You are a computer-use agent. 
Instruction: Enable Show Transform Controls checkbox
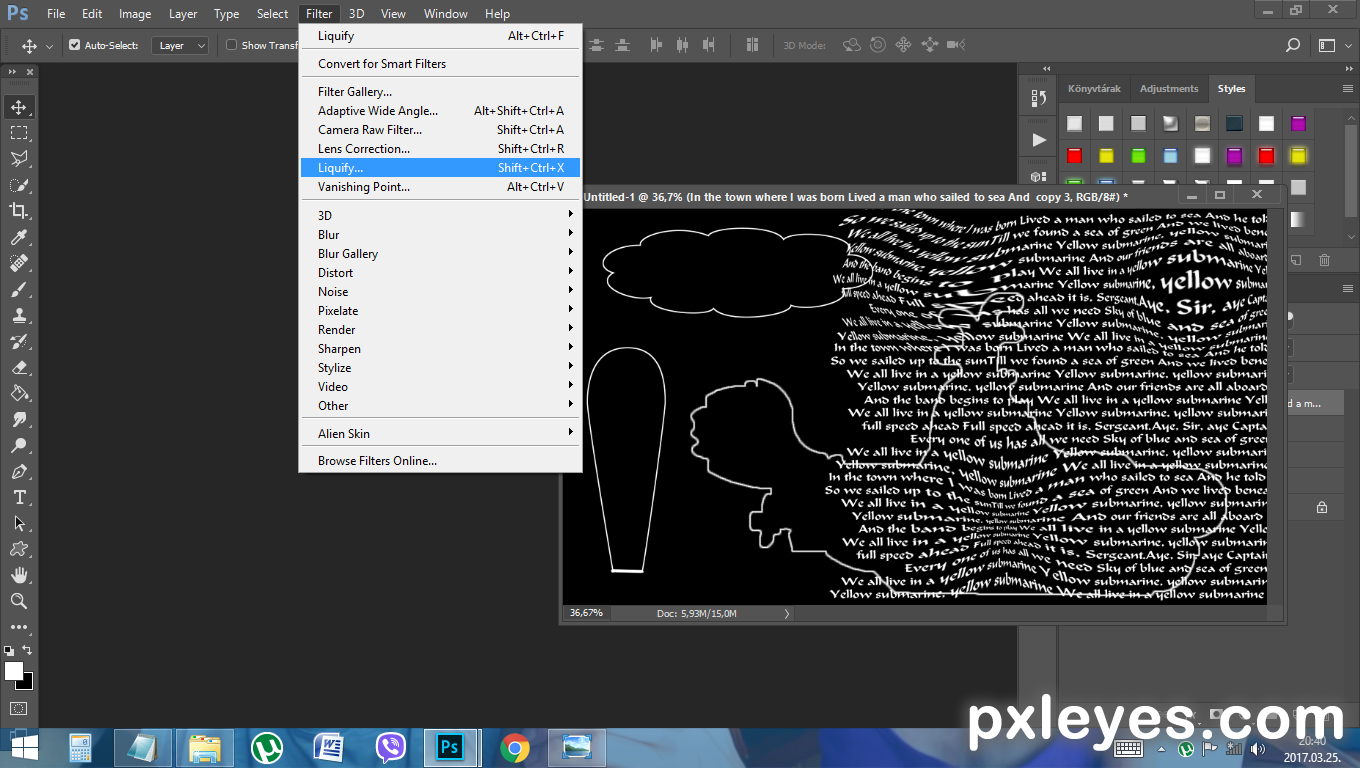(232, 45)
